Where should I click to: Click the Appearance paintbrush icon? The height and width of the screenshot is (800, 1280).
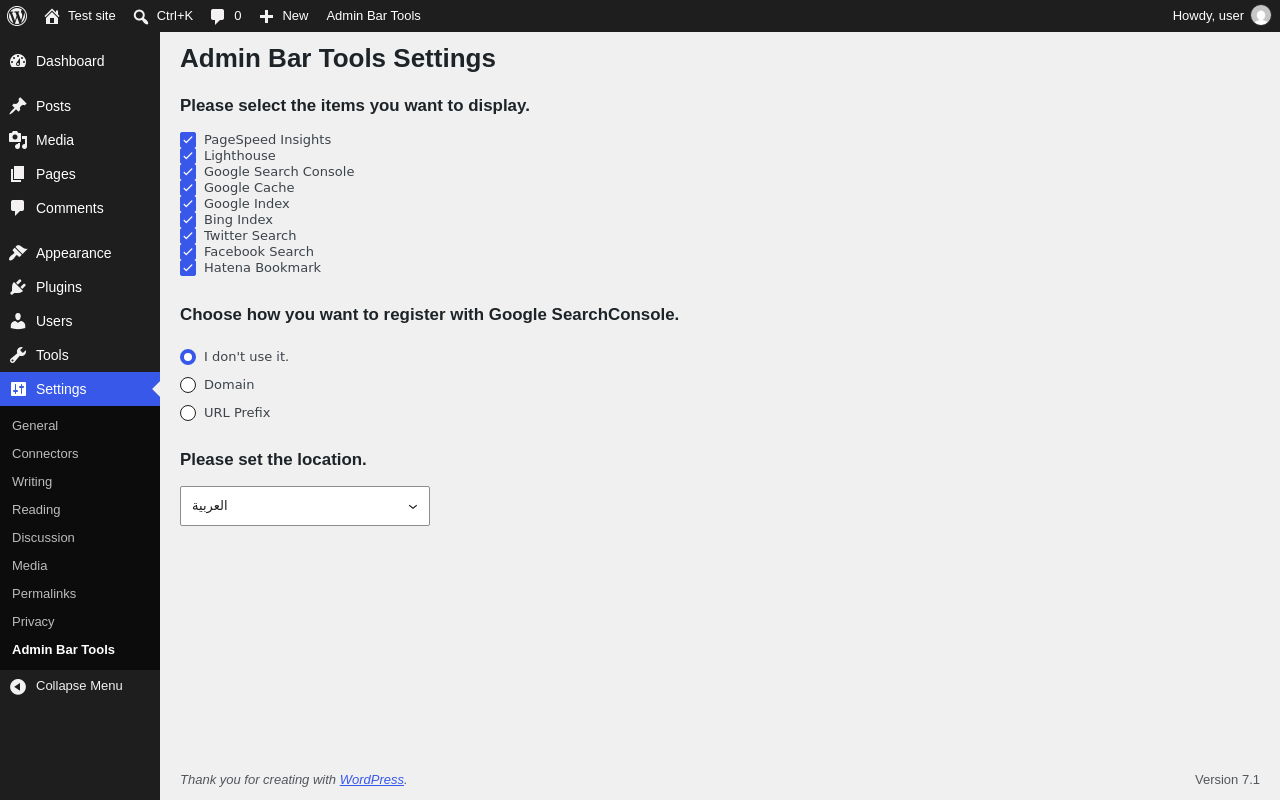[x=18, y=253]
